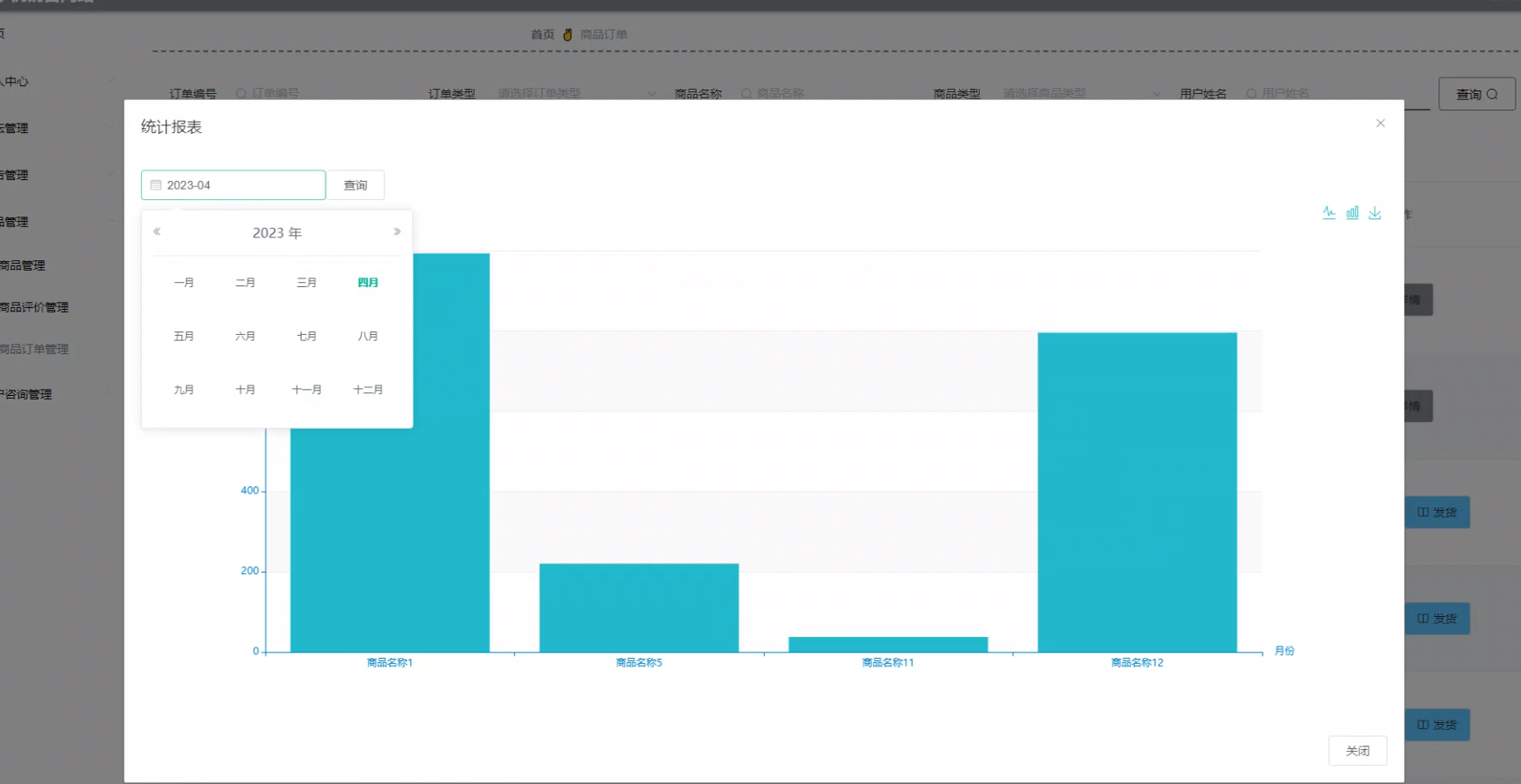Click 首页 breadcrumb link
1521x784 pixels.
point(542,35)
